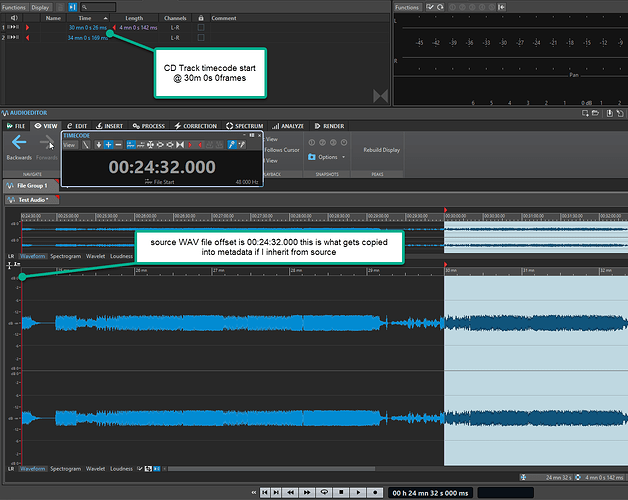Select Wavelet view in upper overview
The image size is (628, 500).
click(x=95, y=256)
